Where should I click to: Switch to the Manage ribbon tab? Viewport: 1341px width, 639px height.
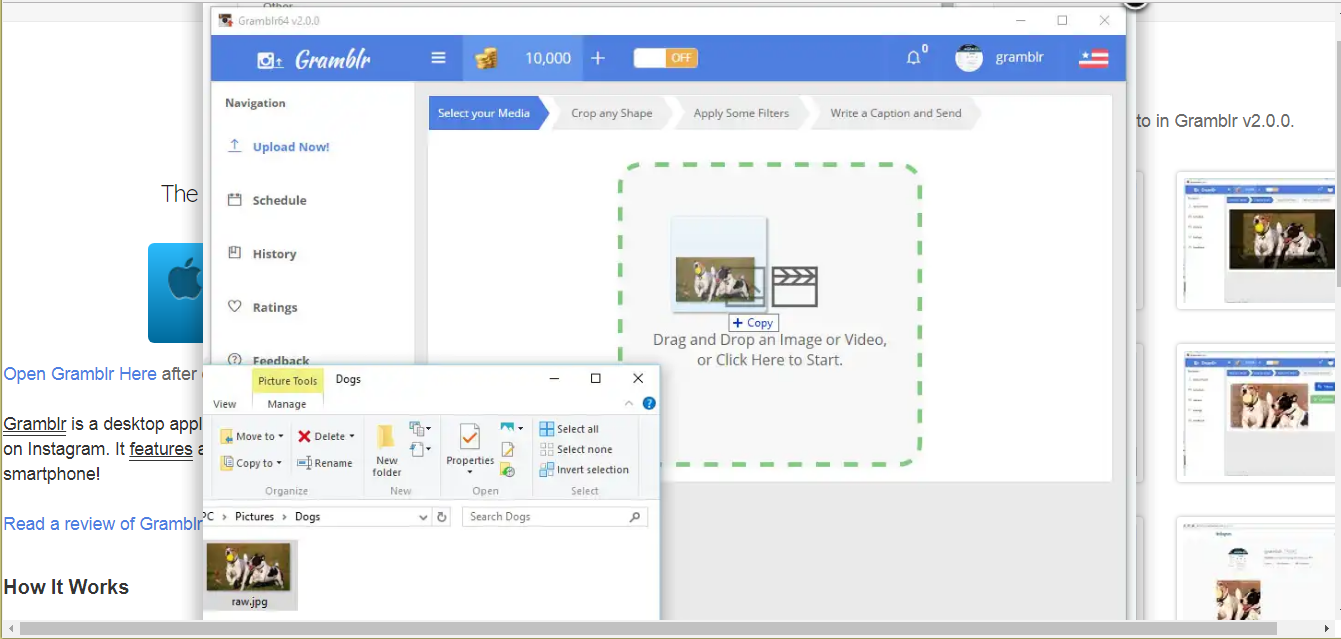286,404
